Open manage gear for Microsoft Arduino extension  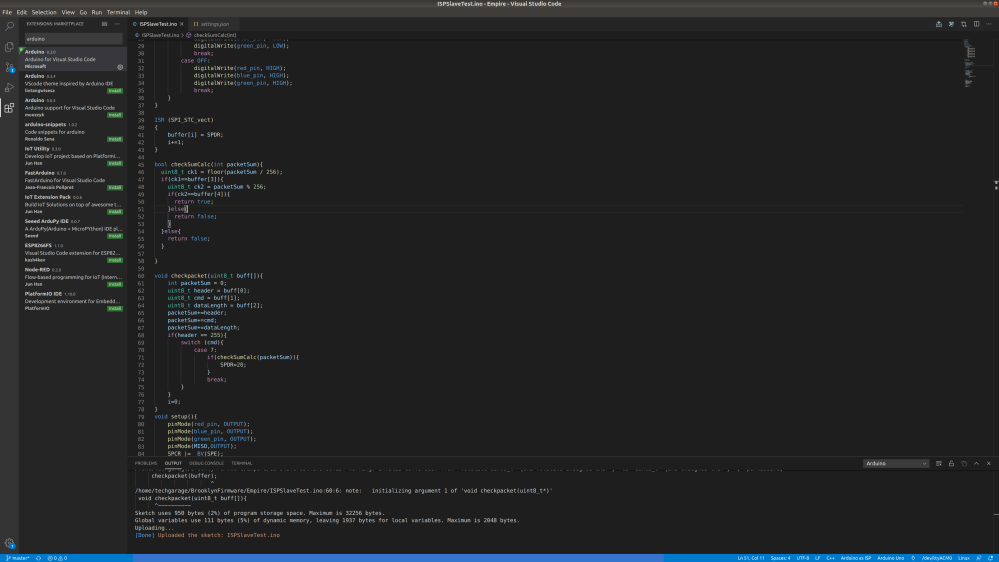pyautogui.click(x=120, y=67)
